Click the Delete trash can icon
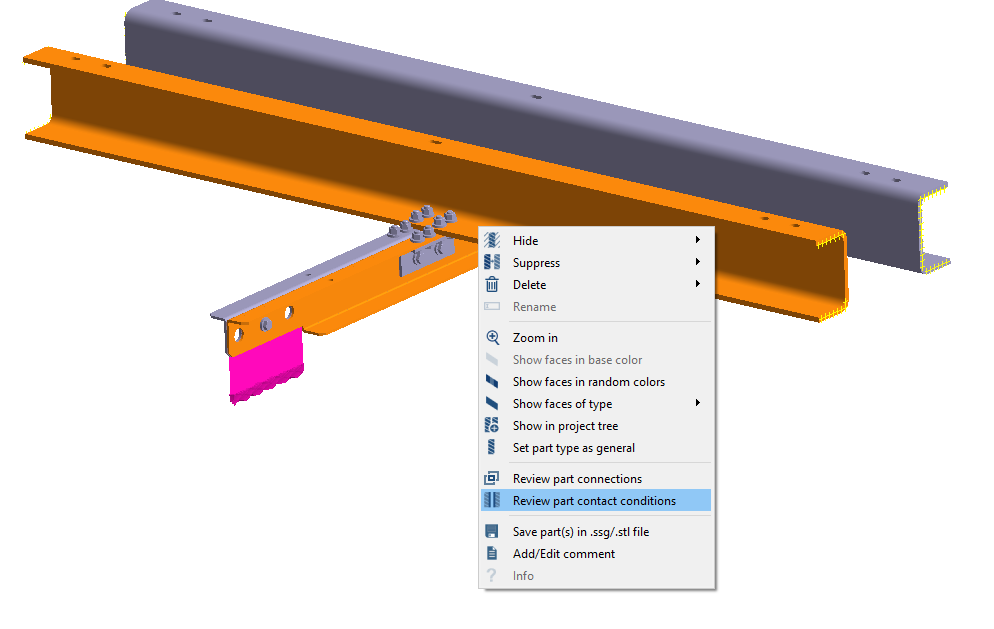The width and height of the screenshot is (994, 629). (492, 284)
